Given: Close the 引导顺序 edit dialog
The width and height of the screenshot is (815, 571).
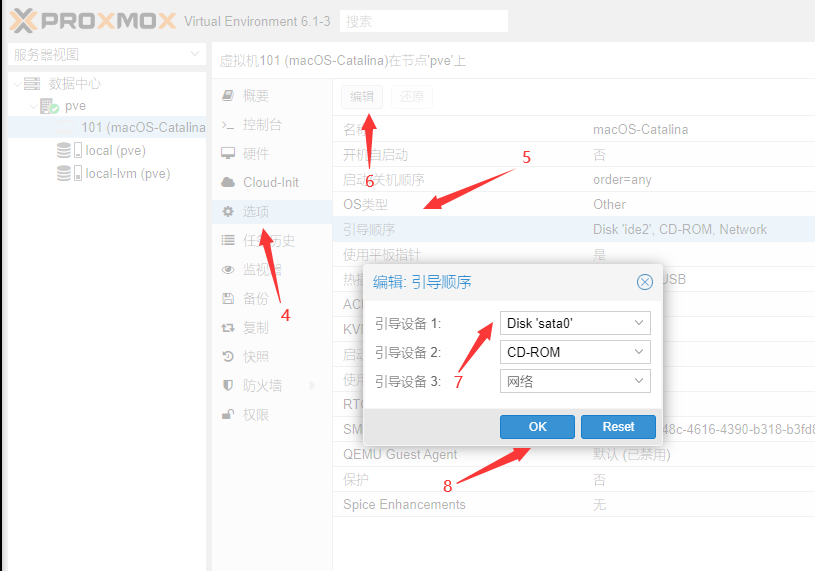Looking at the screenshot, I should click(645, 282).
